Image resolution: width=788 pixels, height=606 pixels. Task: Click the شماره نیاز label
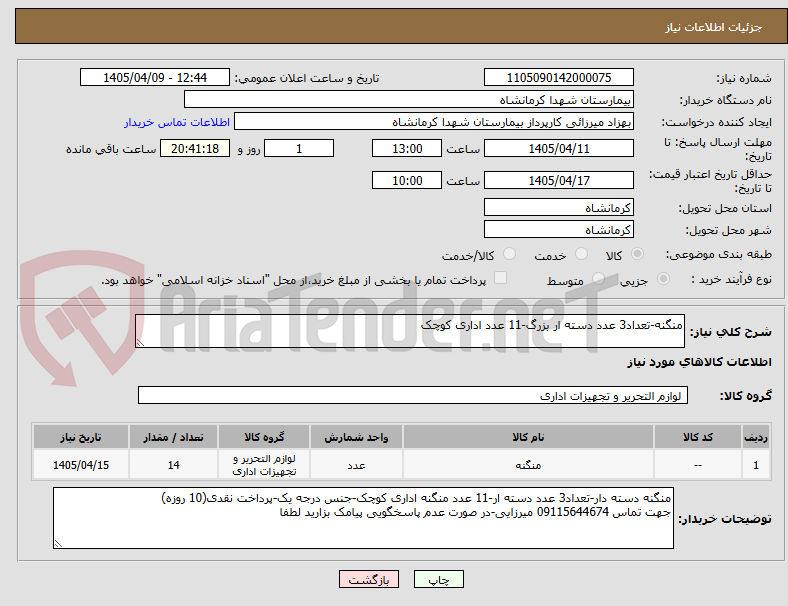(x=744, y=78)
